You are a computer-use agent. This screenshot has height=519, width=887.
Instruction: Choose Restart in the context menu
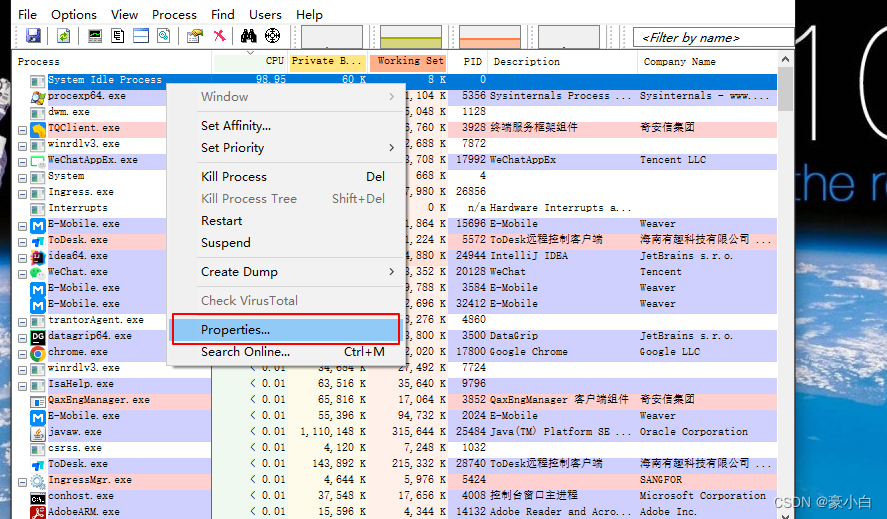(286, 221)
